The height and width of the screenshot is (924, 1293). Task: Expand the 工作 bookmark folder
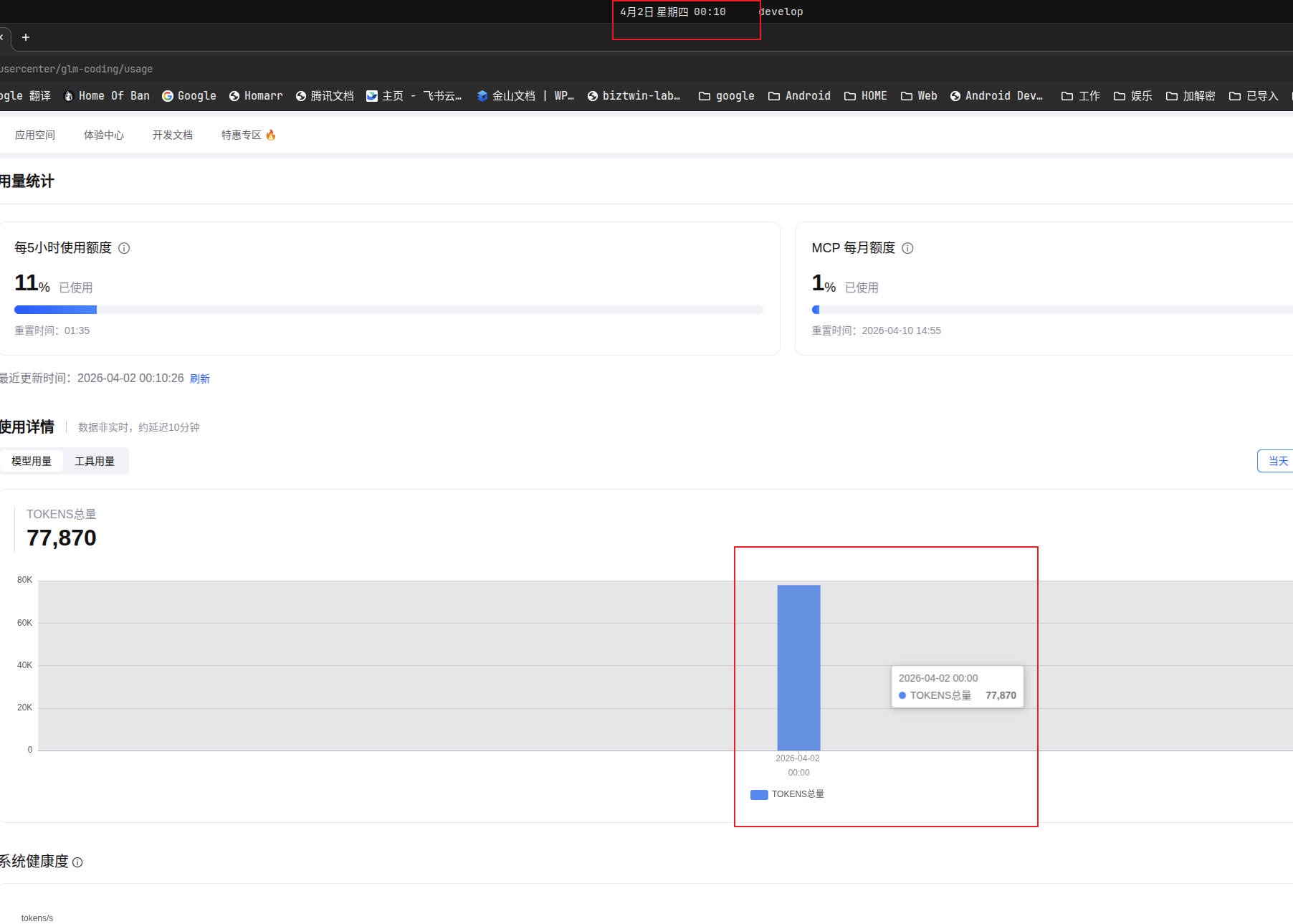[x=1080, y=96]
